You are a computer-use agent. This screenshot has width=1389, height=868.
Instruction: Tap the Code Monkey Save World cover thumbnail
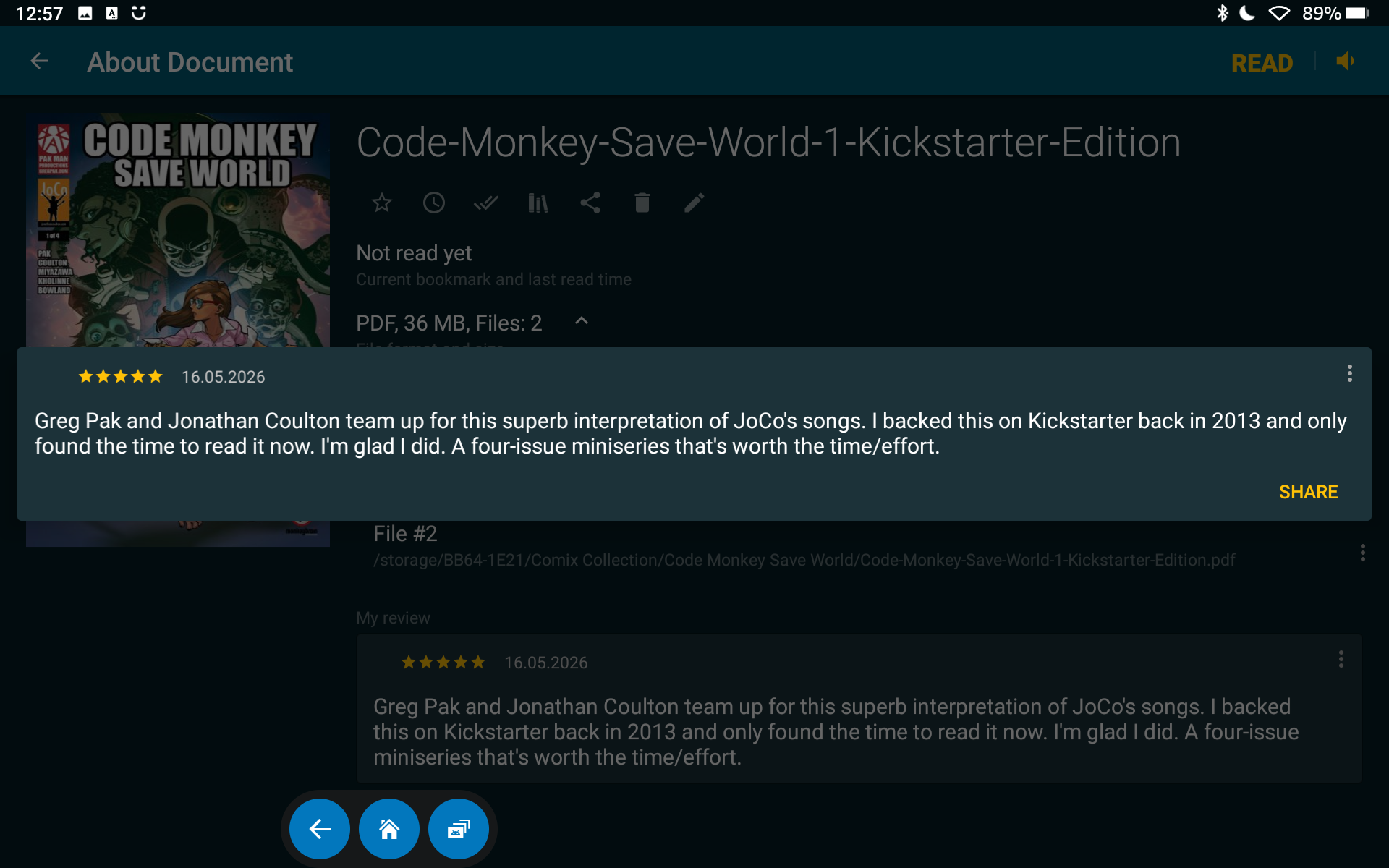click(x=178, y=230)
